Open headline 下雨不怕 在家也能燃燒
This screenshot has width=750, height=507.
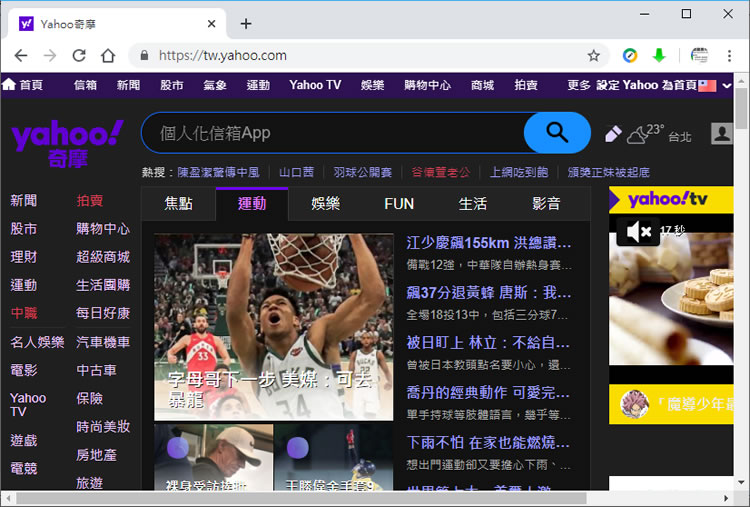[488, 442]
